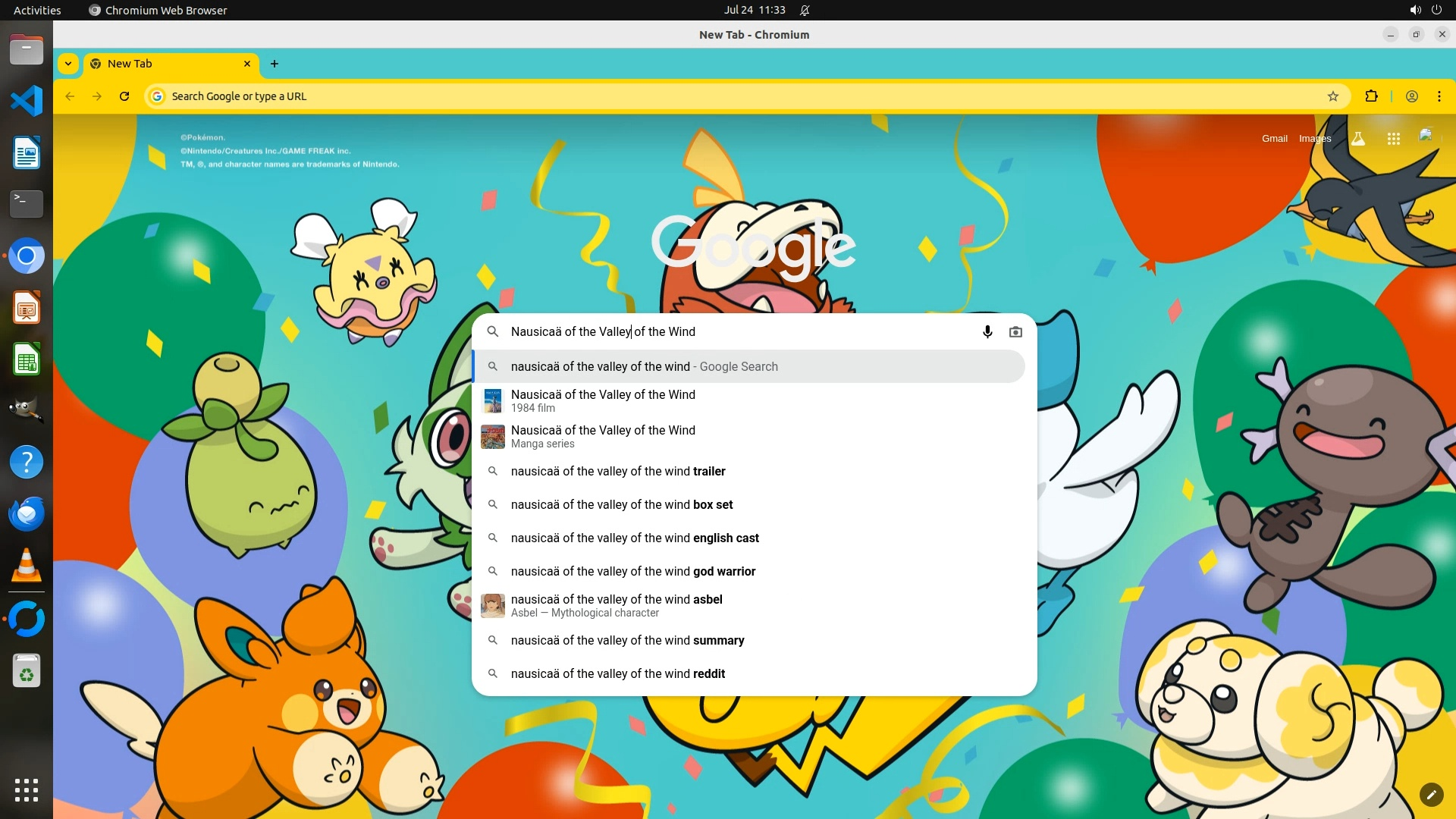Select the 'trailer' search suggestion
This screenshot has width=1456, height=819.
(618, 471)
